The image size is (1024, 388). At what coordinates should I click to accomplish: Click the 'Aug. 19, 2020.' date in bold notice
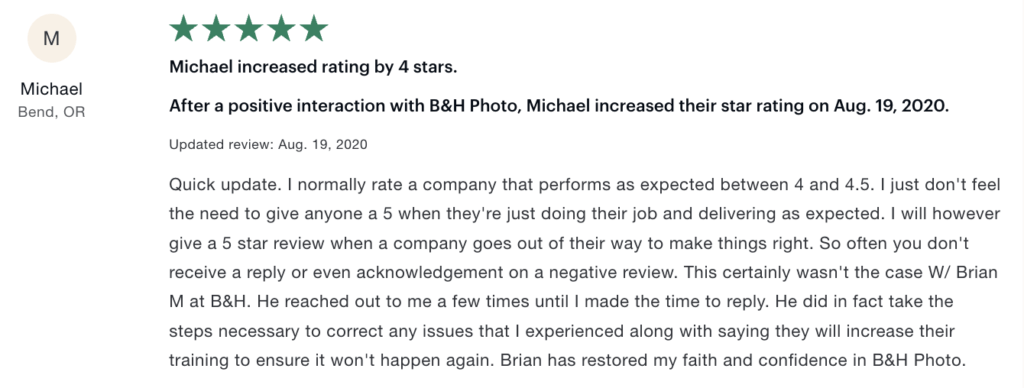[x=891, y=106]
